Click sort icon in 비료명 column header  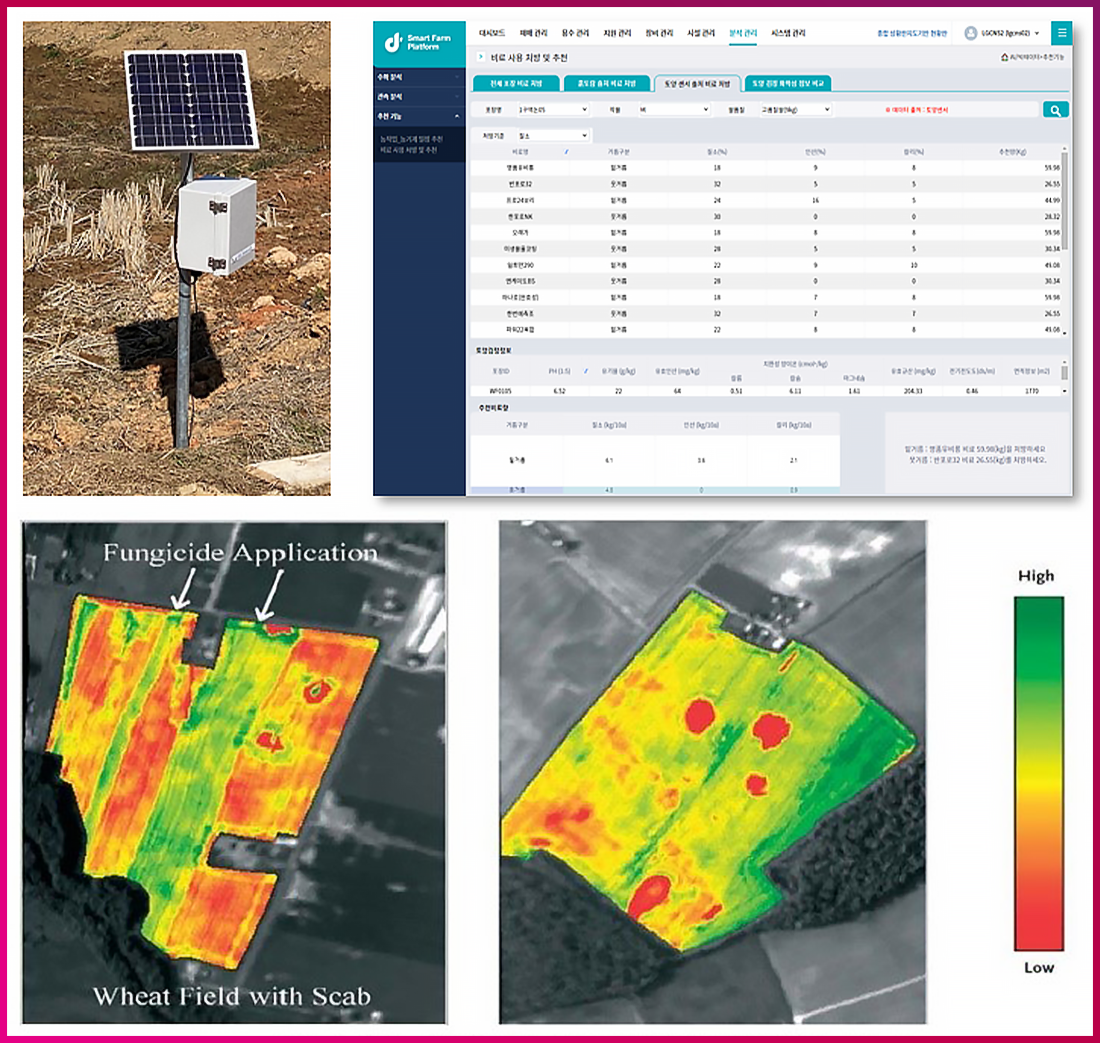[567, 151]
